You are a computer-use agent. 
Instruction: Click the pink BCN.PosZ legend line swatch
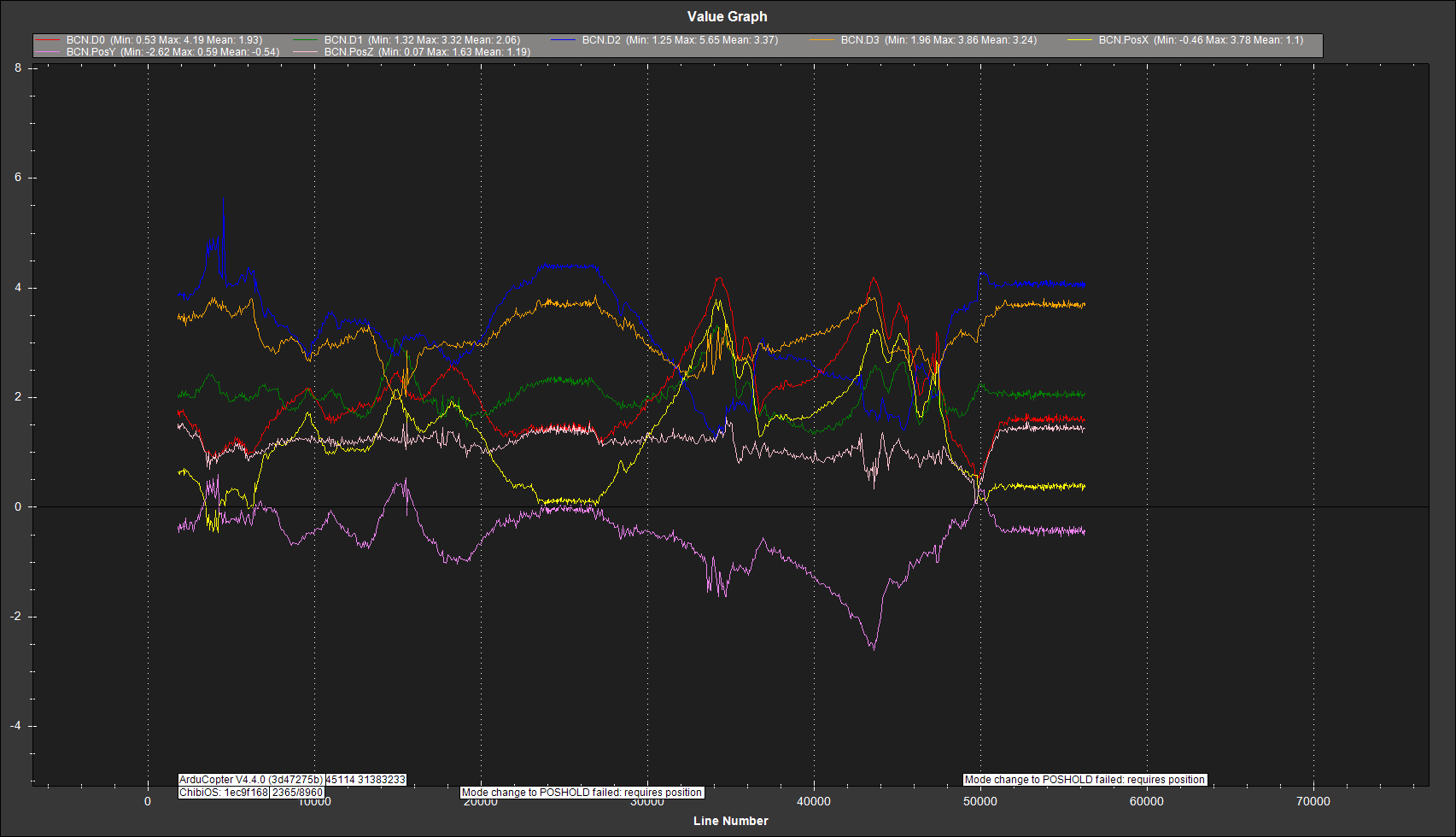pyautogui.click(x=307, y=52)
